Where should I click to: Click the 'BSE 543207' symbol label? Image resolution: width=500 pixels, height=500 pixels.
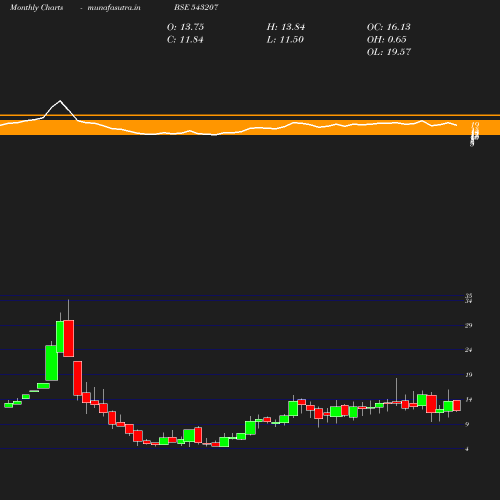tap(196, 7)
